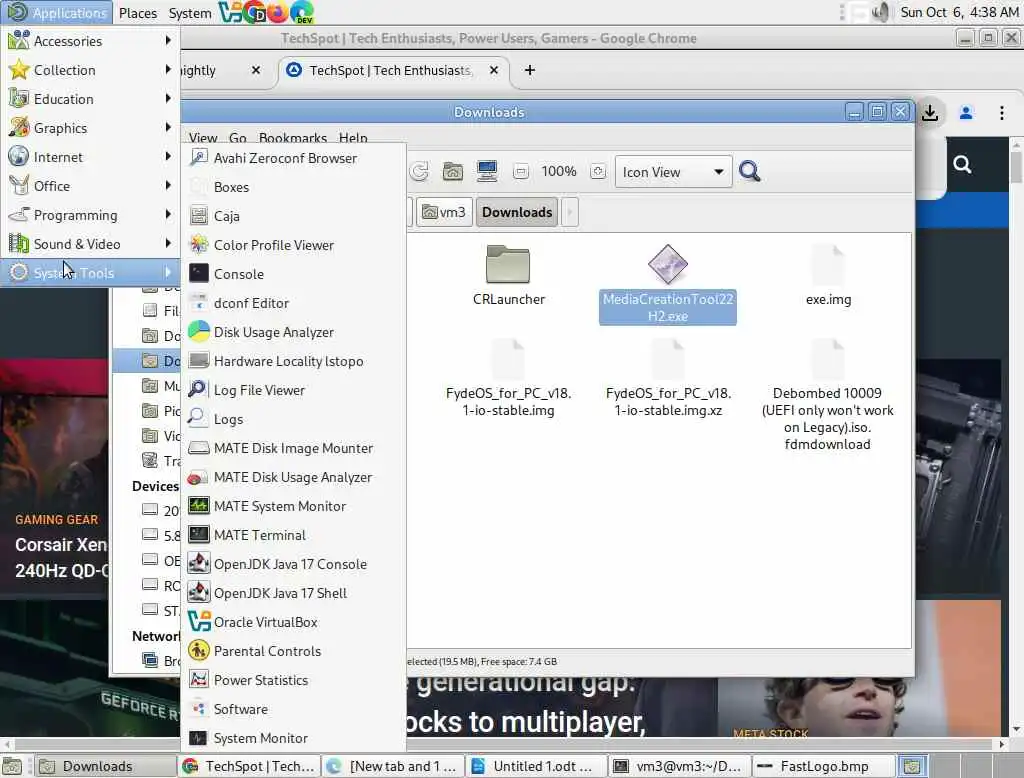Launch Firefox from the top panel
The height and width of the screenshot is (778, 1024).
pyautogui.click(x=278, y=12)
